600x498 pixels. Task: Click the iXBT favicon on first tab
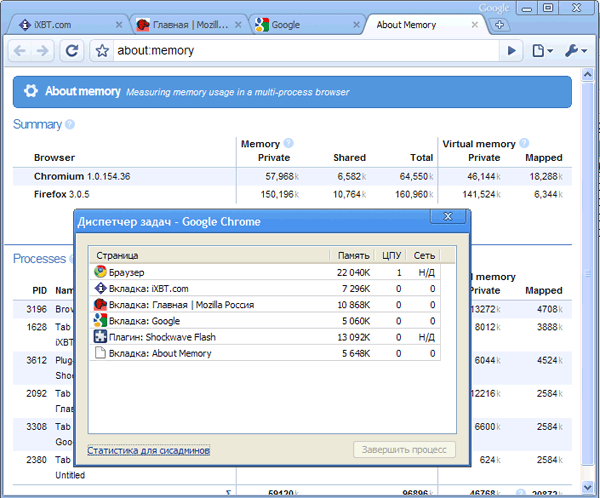point(25,25)
